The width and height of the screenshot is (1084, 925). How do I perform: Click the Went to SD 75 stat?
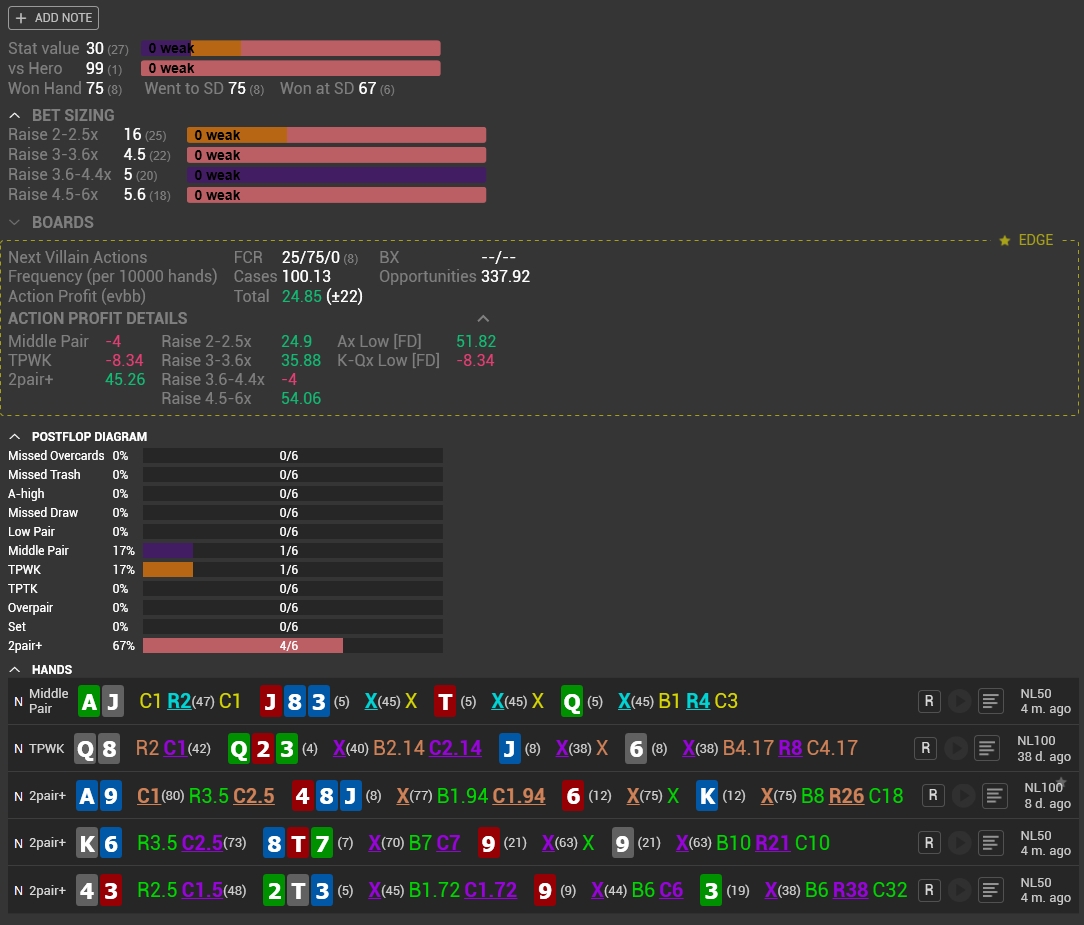click(x=204, y=88)
